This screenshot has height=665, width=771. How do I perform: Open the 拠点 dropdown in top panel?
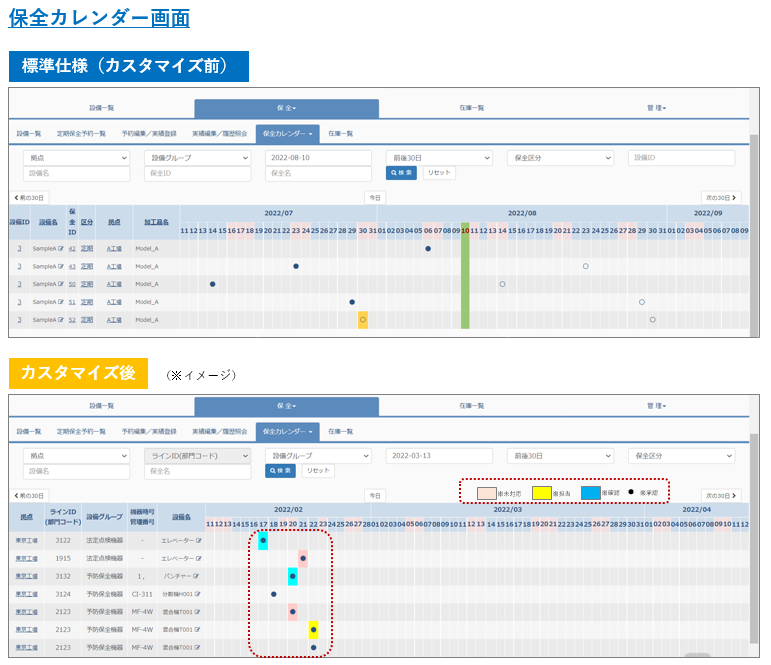click(77, 158)
